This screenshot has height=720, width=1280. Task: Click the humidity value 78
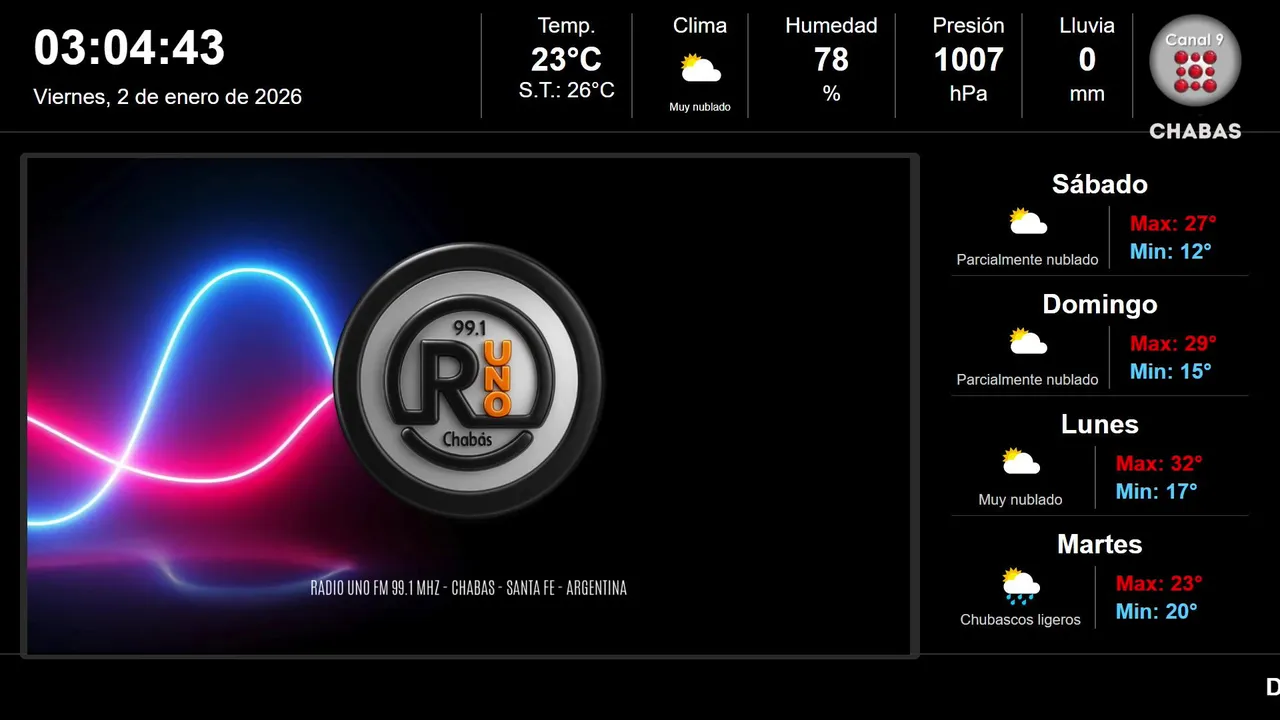pos(831,60)
